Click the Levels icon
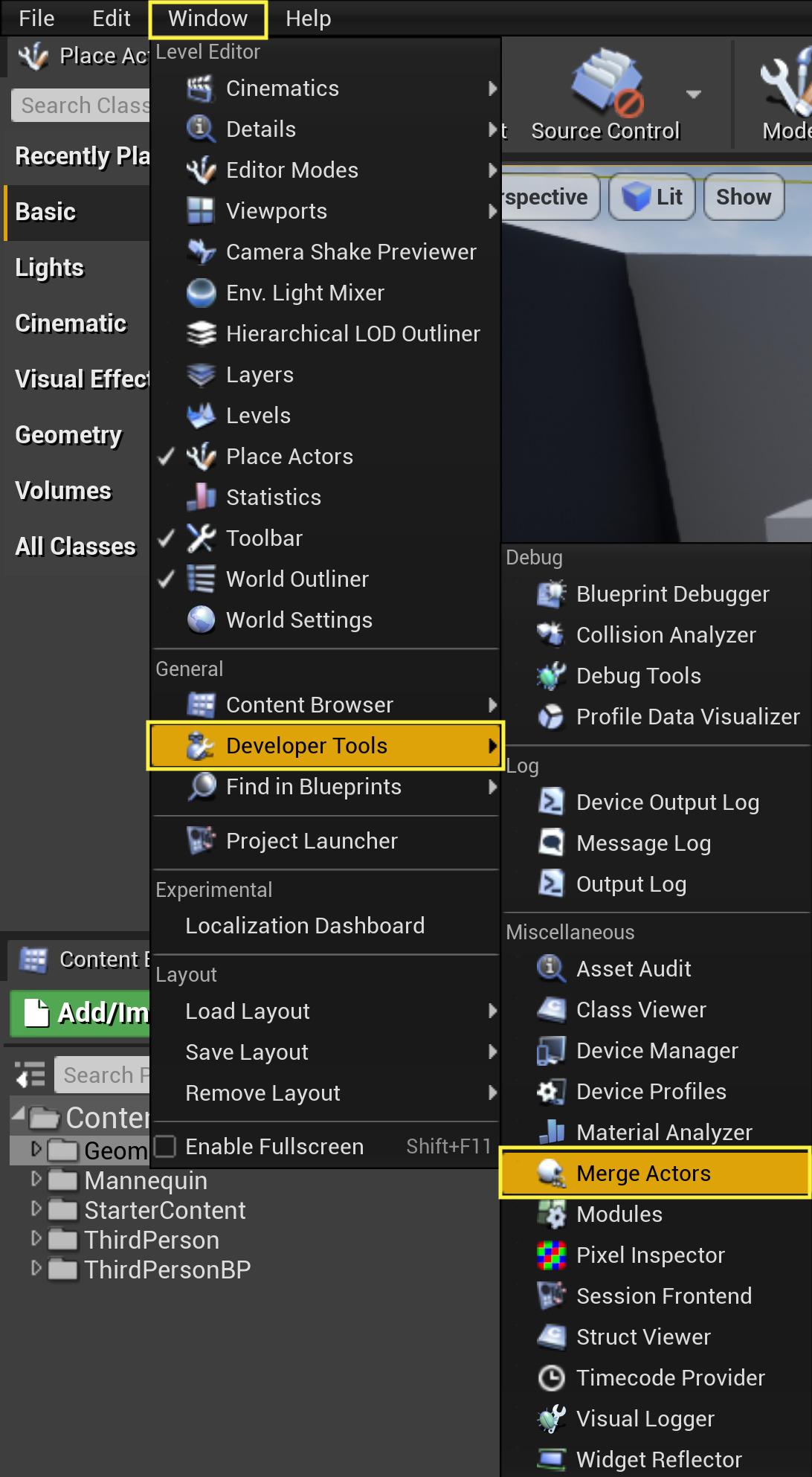812x1477 pixels. coord(201,416)
